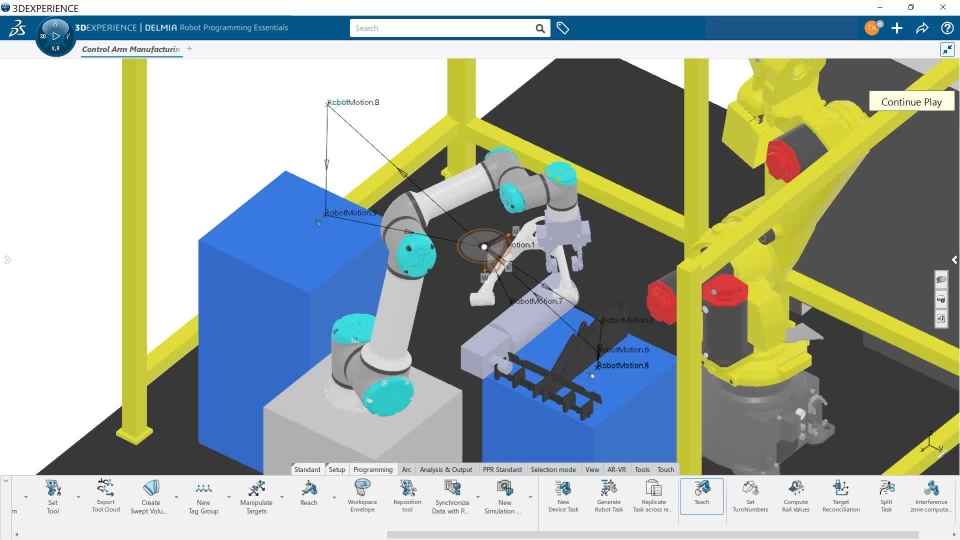Open the tag icon beside search

coord(563,28)
